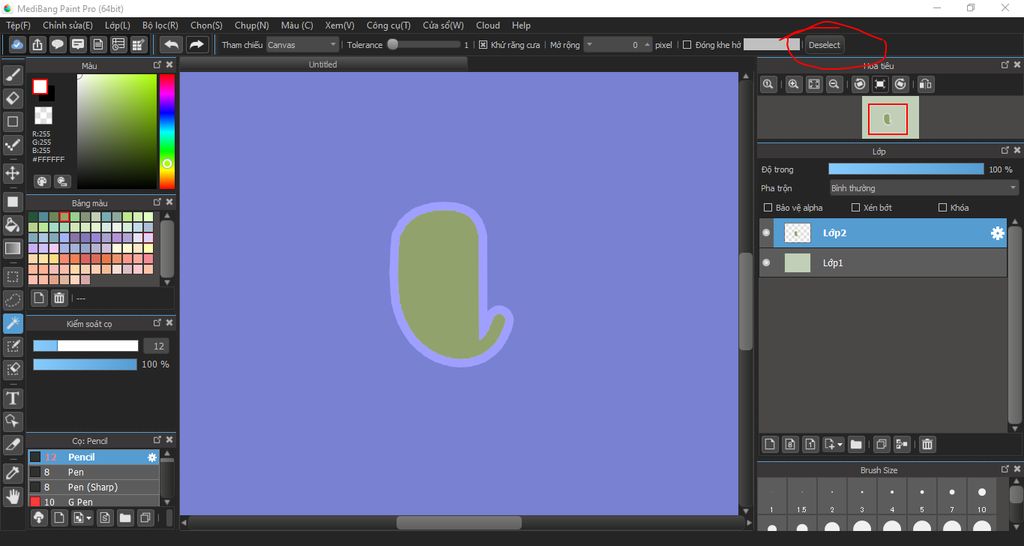Select the Select Pen tool

(x=12, y=346)
